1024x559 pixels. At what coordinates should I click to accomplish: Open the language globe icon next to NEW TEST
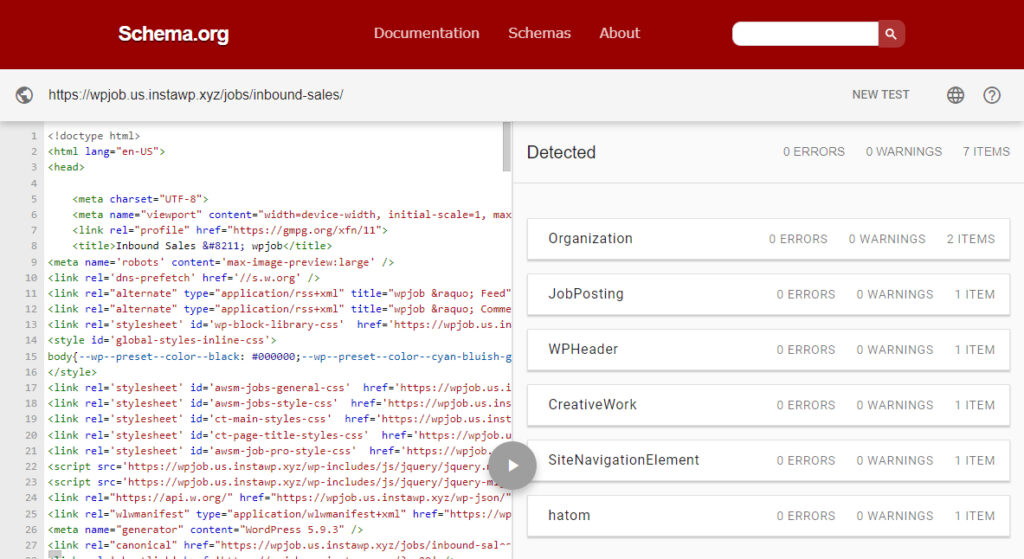pyautogui.click(x=955, y=95)
